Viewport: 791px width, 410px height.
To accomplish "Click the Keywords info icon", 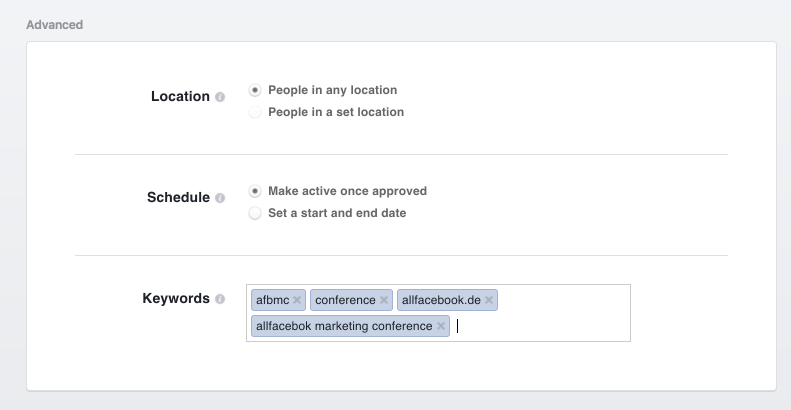I will (220, 299).
